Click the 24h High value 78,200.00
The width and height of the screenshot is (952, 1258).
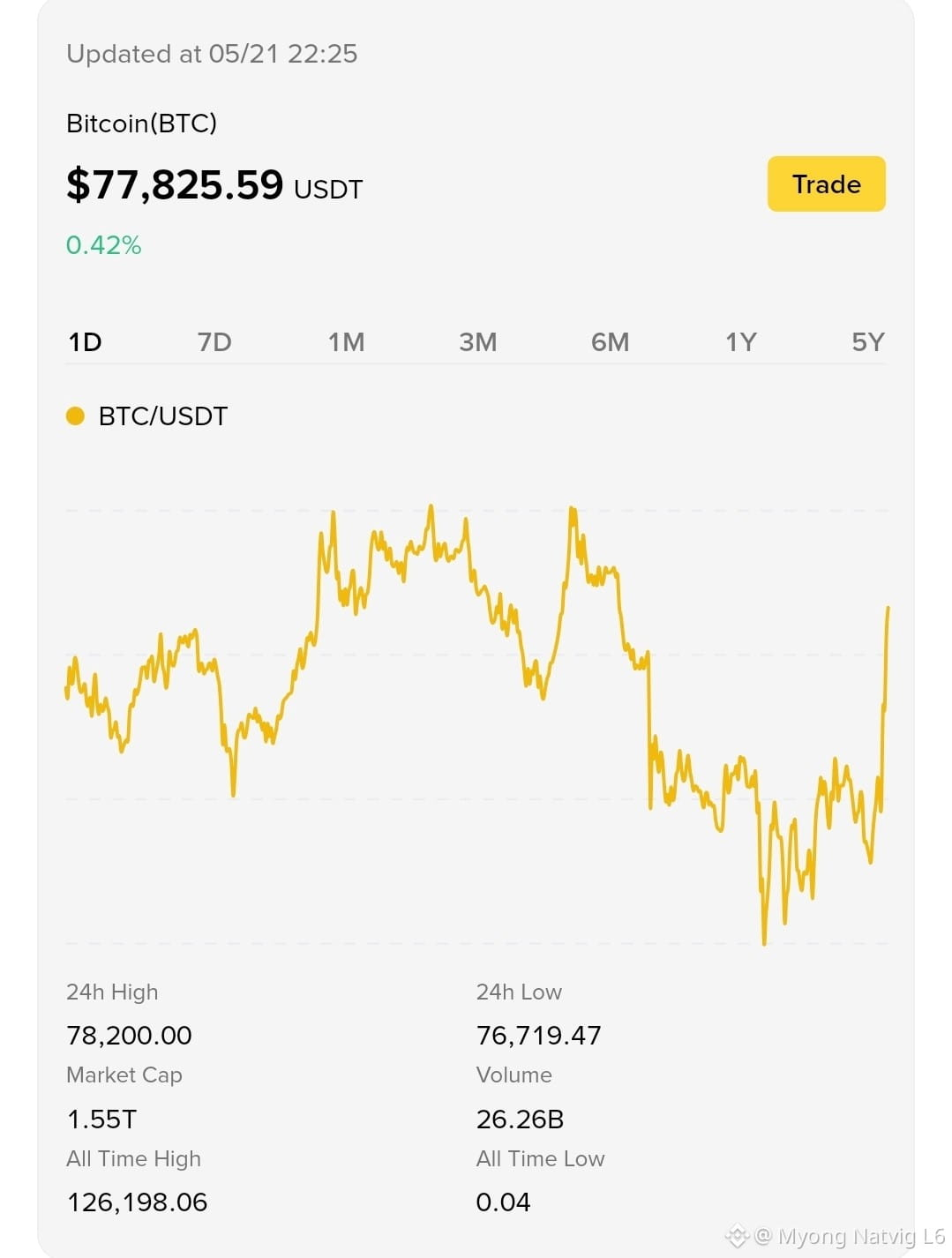(x=129, y=1035)
